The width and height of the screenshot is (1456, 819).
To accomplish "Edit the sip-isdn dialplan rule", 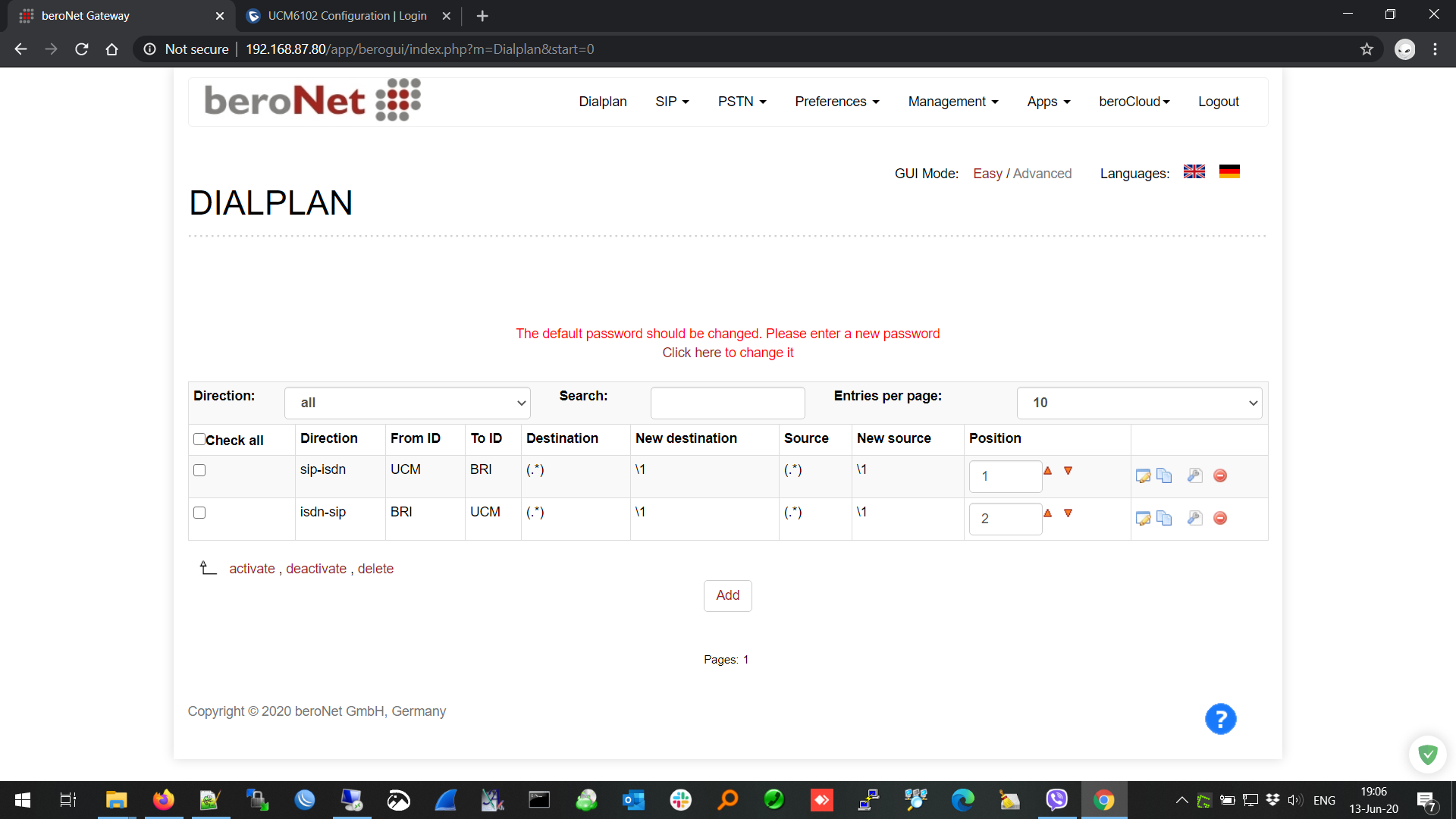I will click(1143, 476).
